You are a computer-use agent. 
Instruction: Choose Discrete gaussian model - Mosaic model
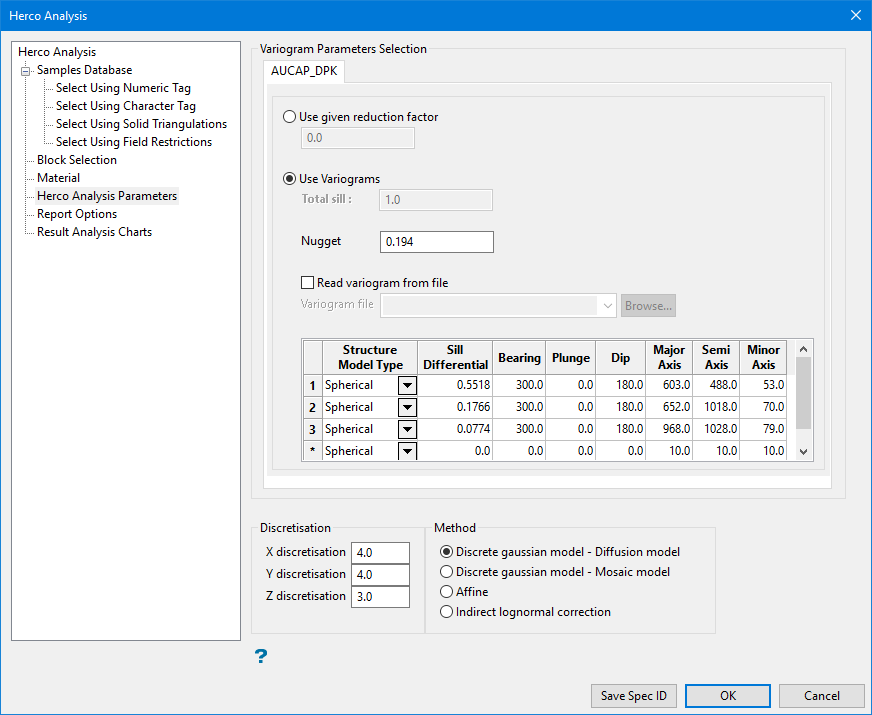(447, 572)
